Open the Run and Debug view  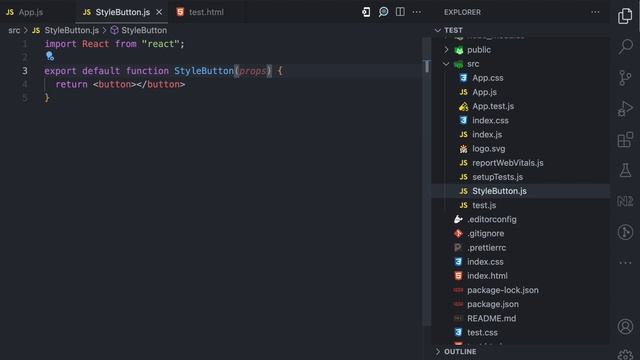[625, 109]
